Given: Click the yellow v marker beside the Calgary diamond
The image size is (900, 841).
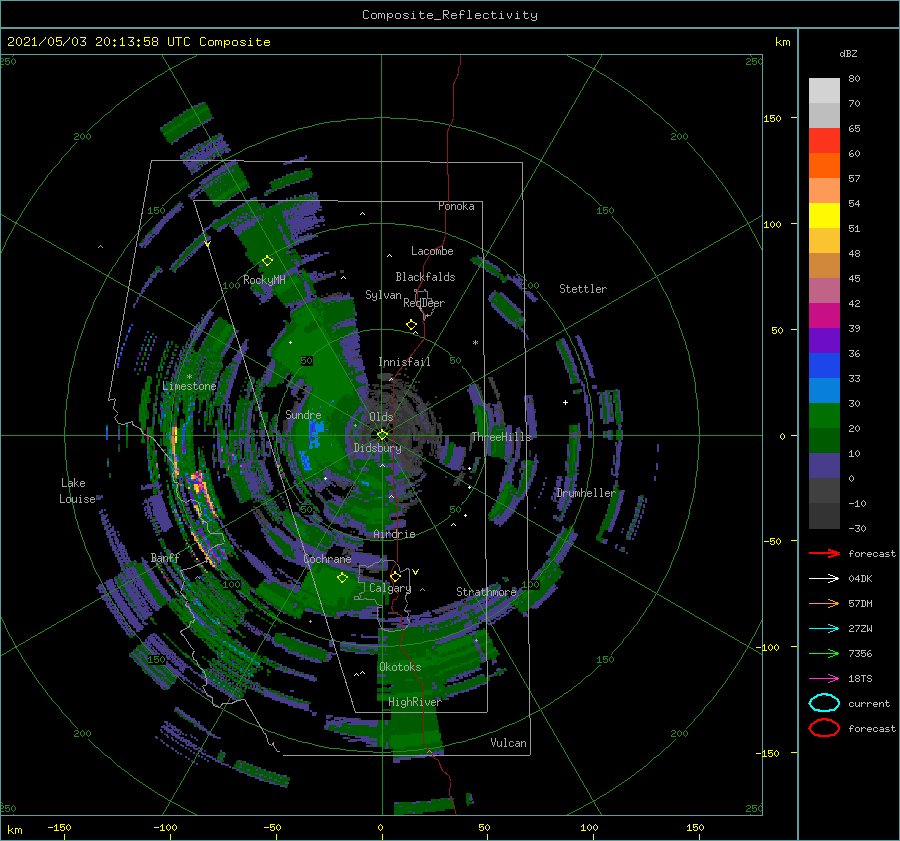Looking at the screenshot, I should (416, 572).
